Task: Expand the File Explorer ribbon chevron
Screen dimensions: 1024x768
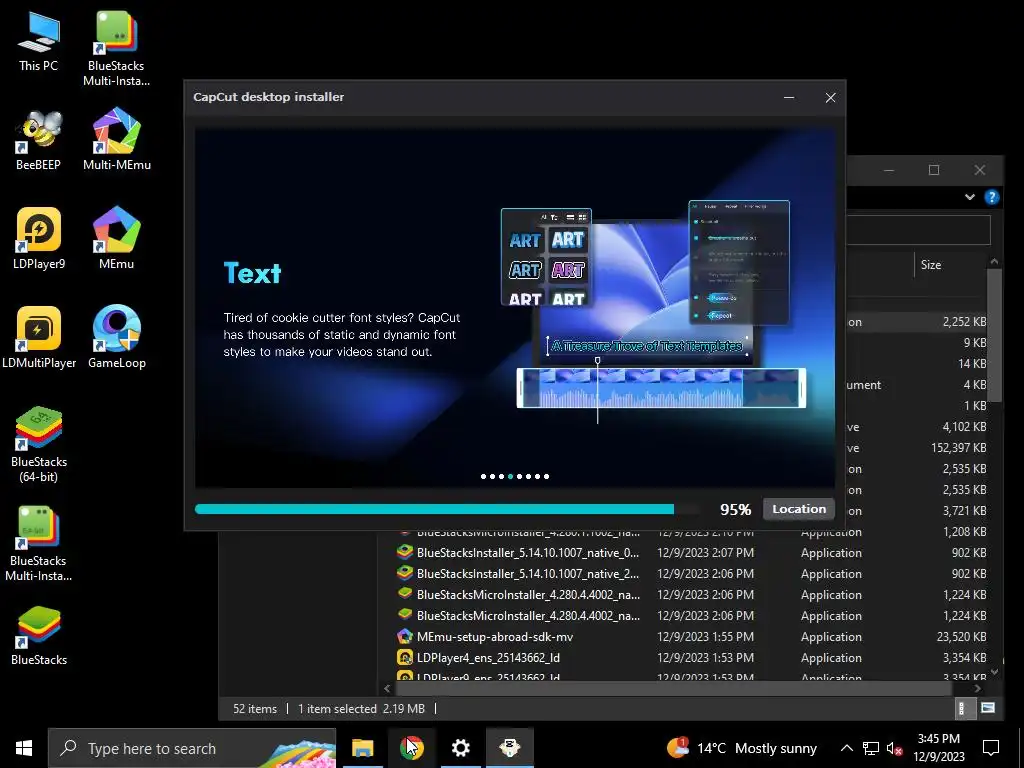Action: tap(970, 197)
